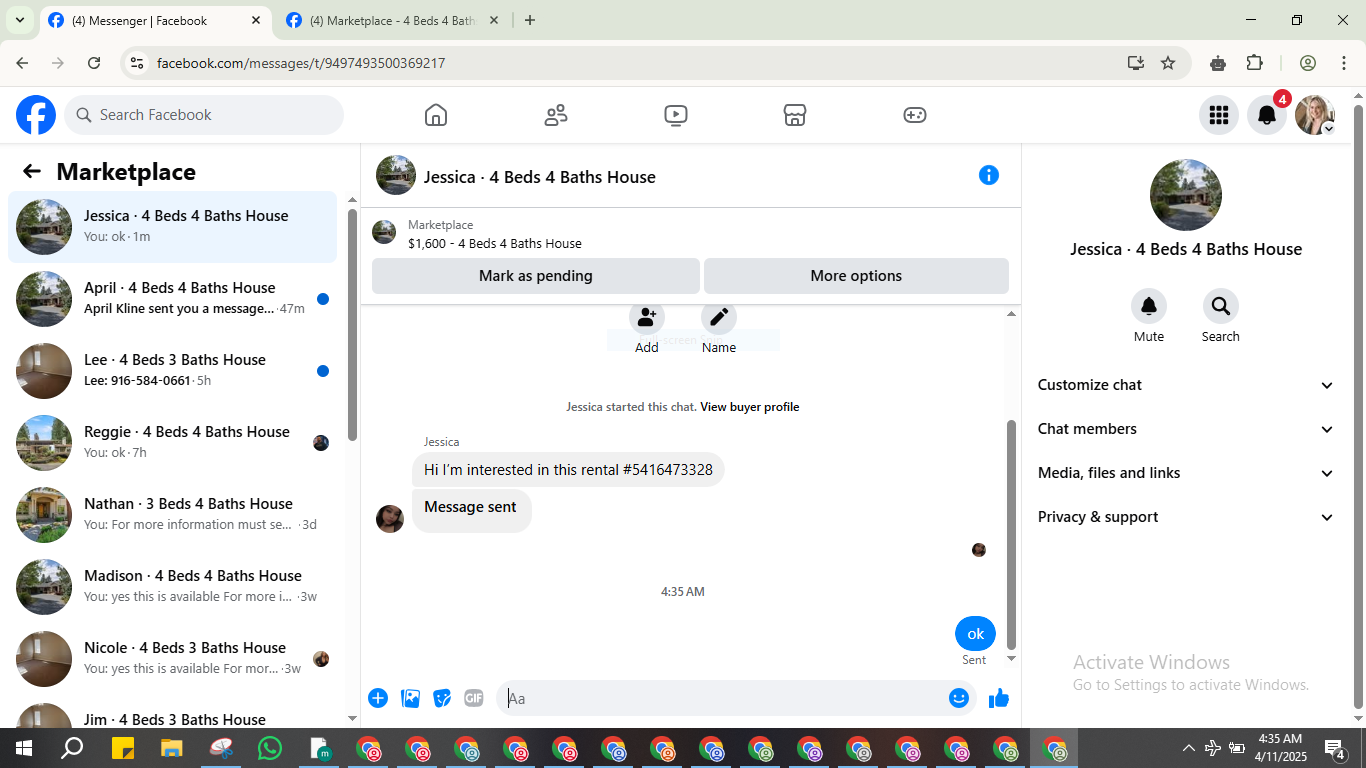Open the Home feed icon
The image size is (1366, 768).
click(436, 115)
